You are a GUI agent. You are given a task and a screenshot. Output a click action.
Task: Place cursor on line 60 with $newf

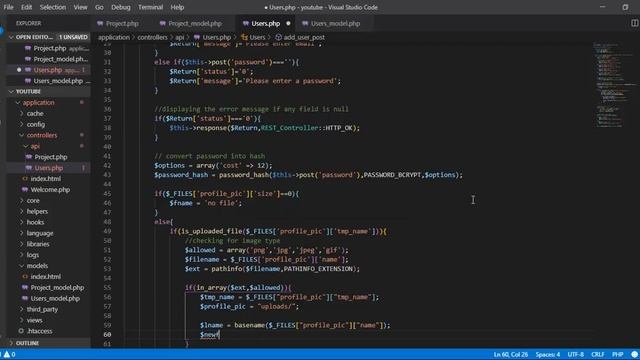210,335
